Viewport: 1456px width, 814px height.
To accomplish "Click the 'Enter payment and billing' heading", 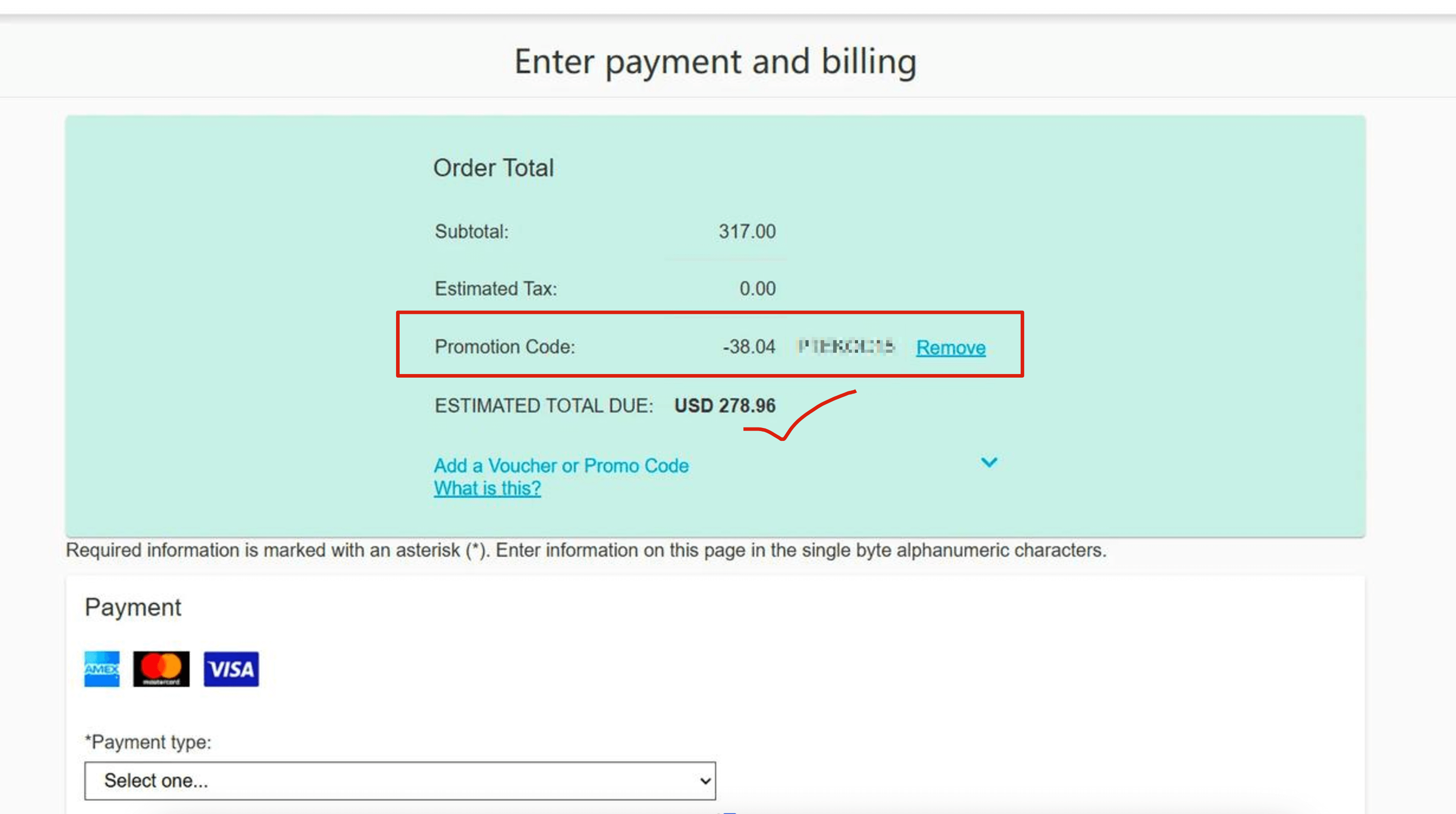I will [715, 61].
